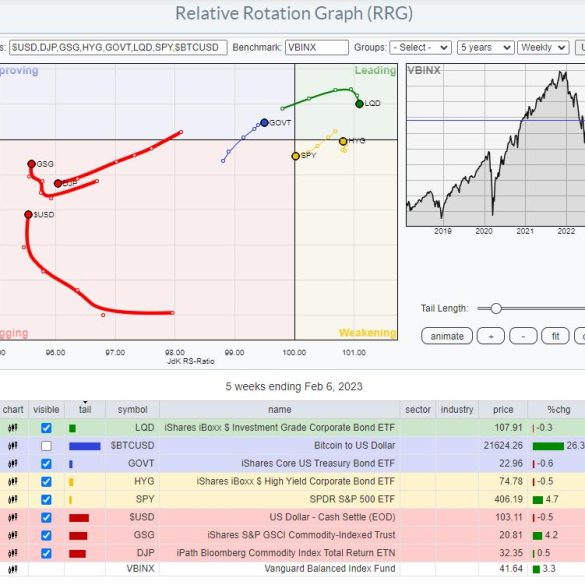Sort table by visible column
585x585 pixels.
(x=46, y=410)
